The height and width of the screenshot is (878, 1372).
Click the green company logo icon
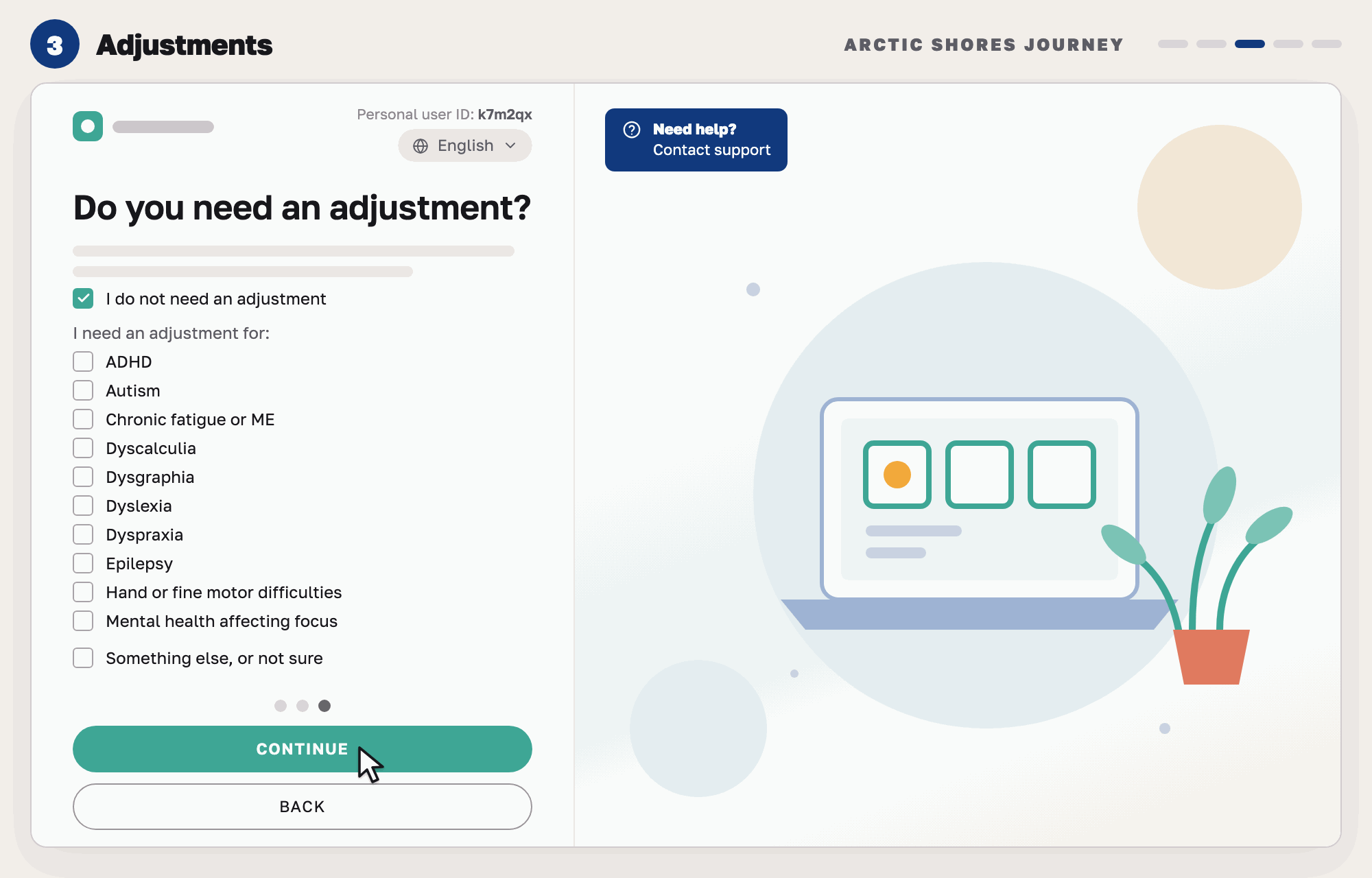coord(88,126)
